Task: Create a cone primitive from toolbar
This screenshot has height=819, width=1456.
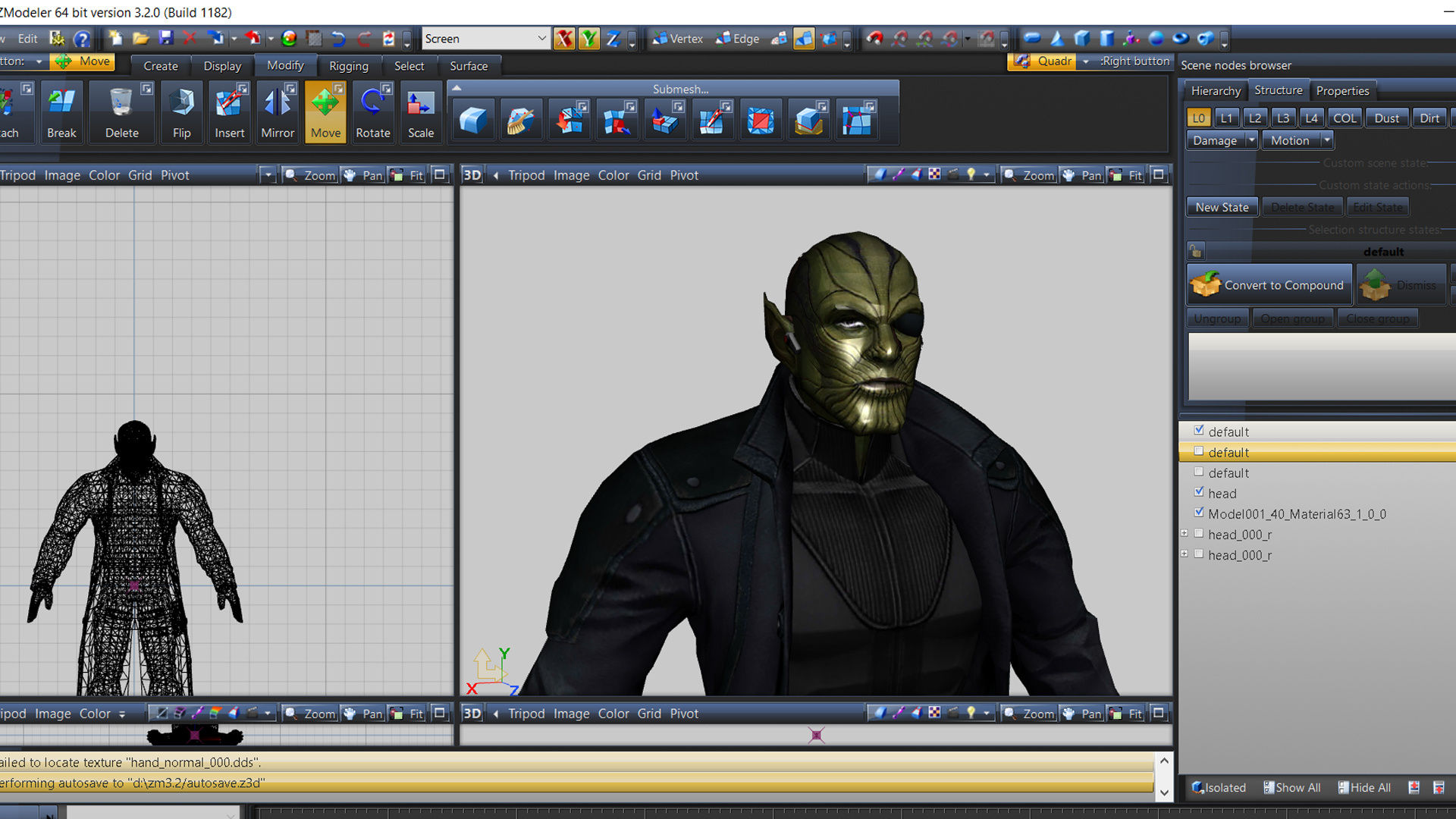Action: pos(1057,38)
